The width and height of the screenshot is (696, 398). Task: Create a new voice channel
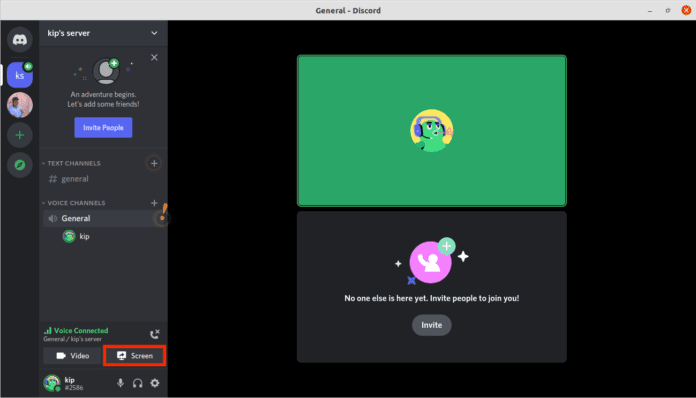coord(154,203)
